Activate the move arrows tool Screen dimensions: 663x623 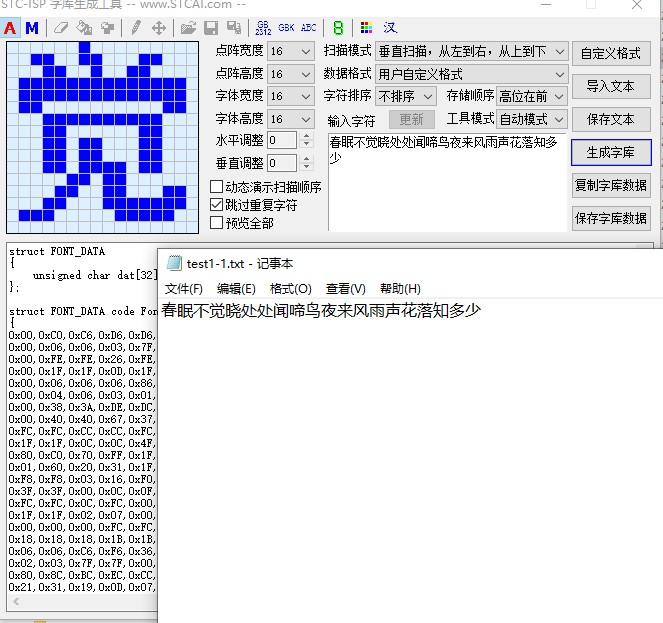[x=159, y=28]
